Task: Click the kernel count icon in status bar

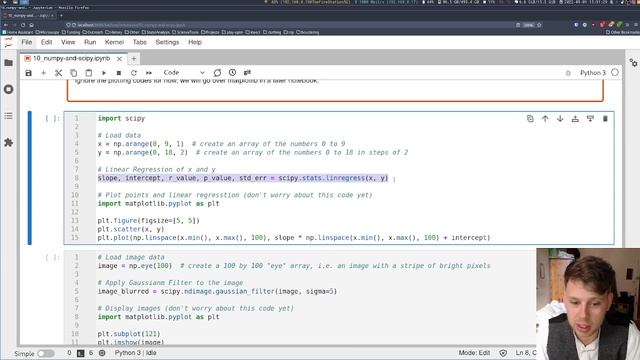Action: (102, 353)
